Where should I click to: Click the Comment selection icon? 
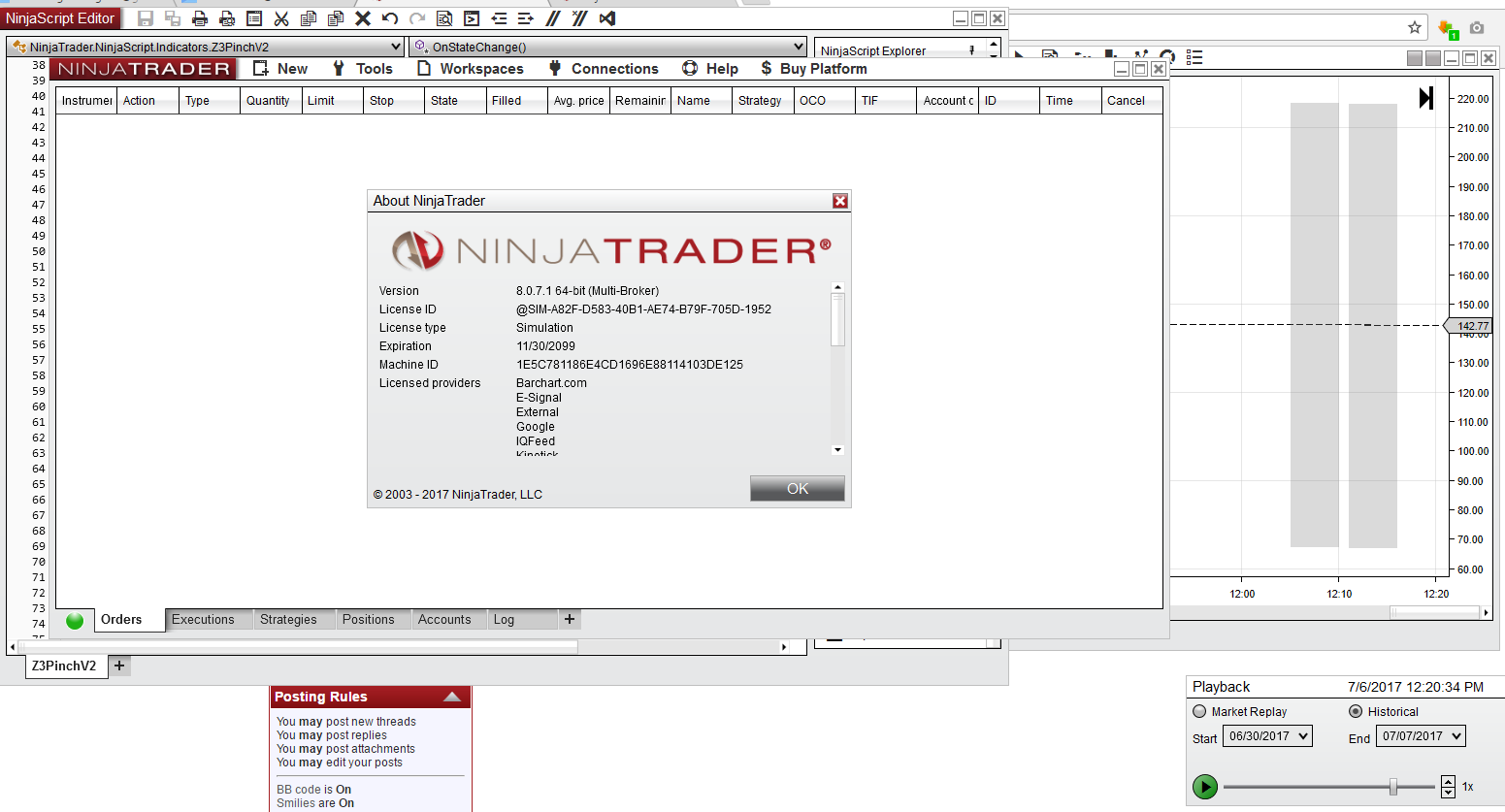click(x=553, y=18)
